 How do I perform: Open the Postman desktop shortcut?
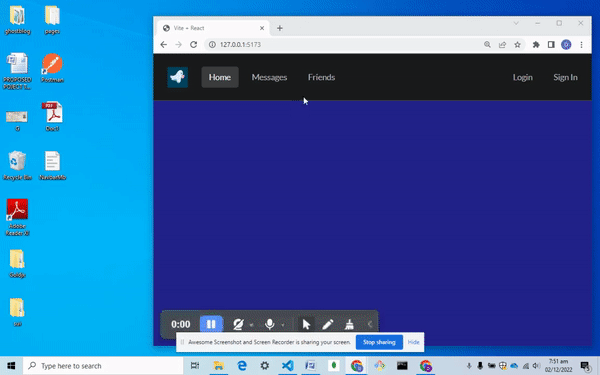[x=52, y=68]
